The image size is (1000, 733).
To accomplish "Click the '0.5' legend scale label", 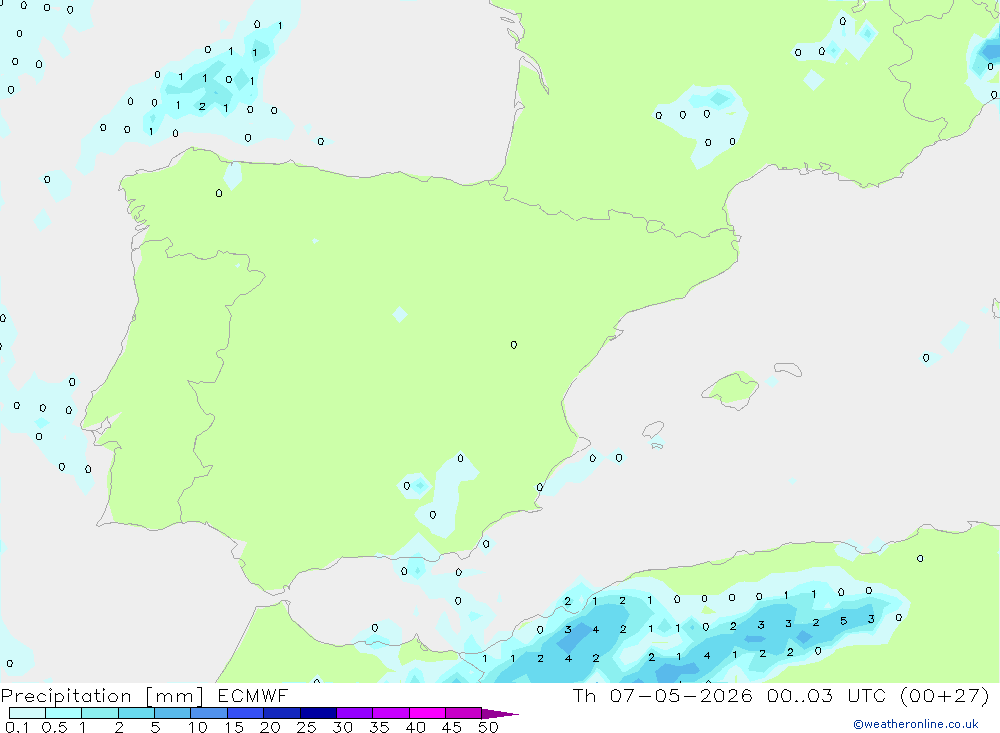I will pyautogui.click(x=54, y=727).
